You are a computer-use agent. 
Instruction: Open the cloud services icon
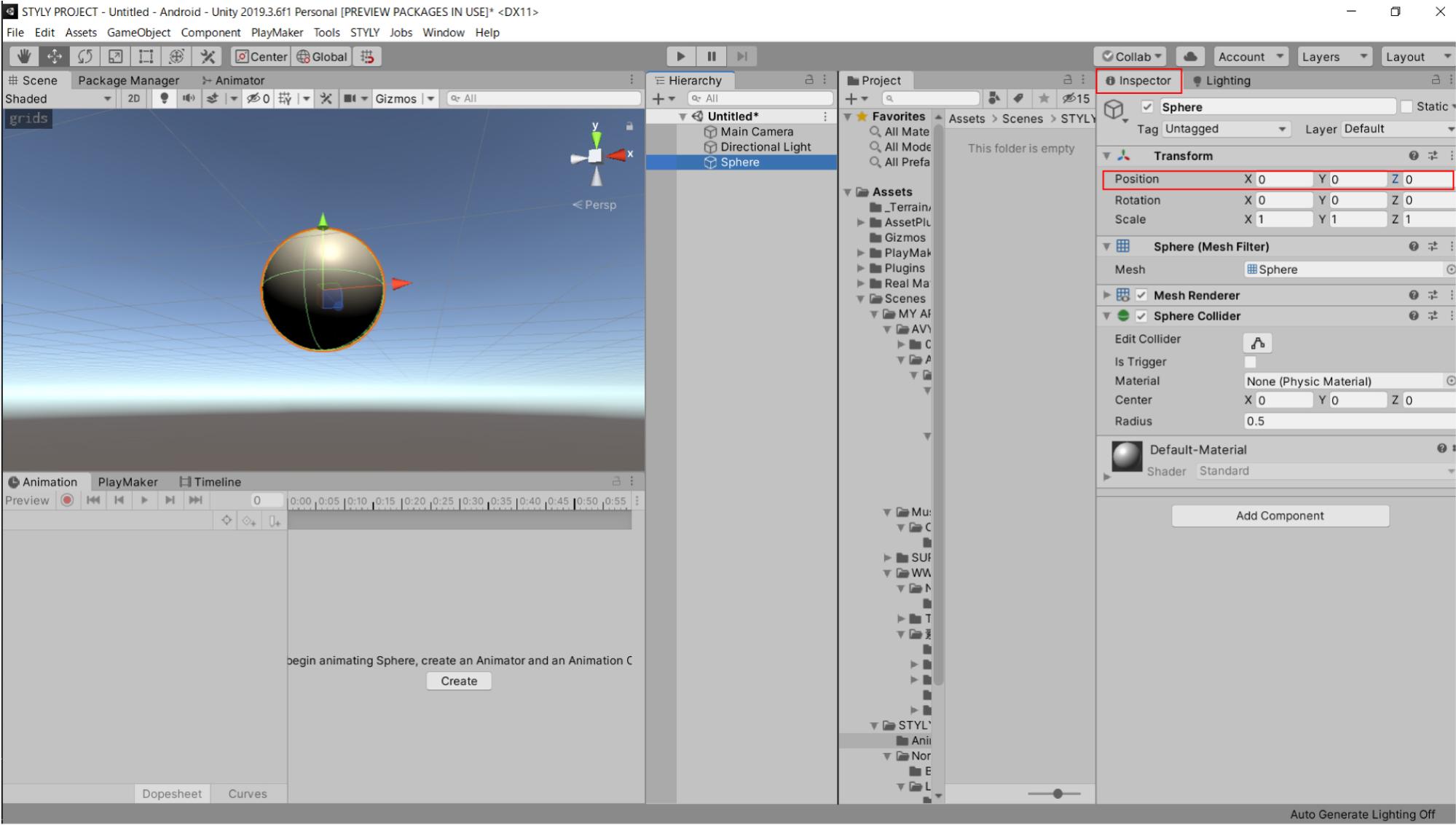coord(1190,56)
